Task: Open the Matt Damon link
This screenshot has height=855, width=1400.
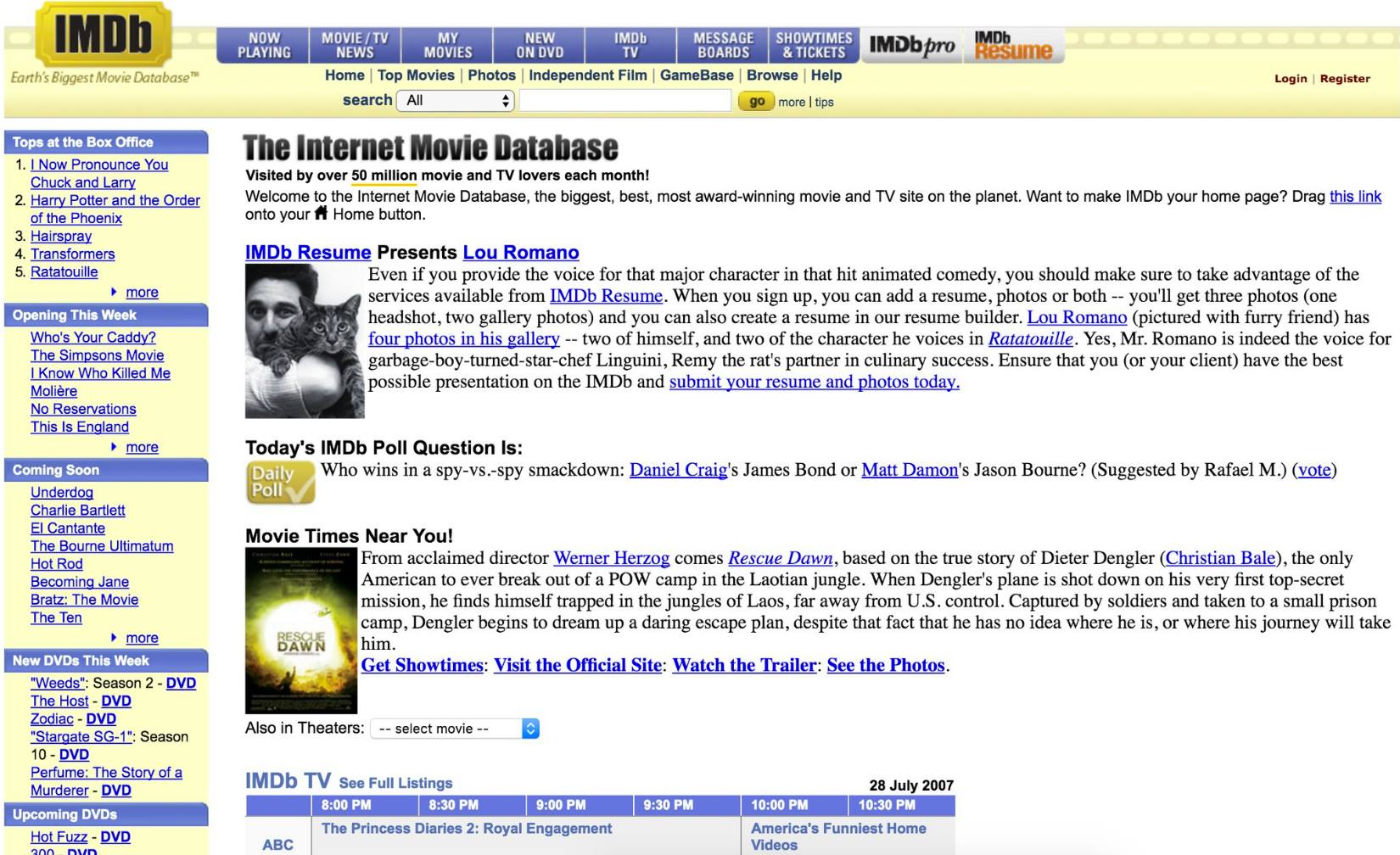Action: click(910, 470)
